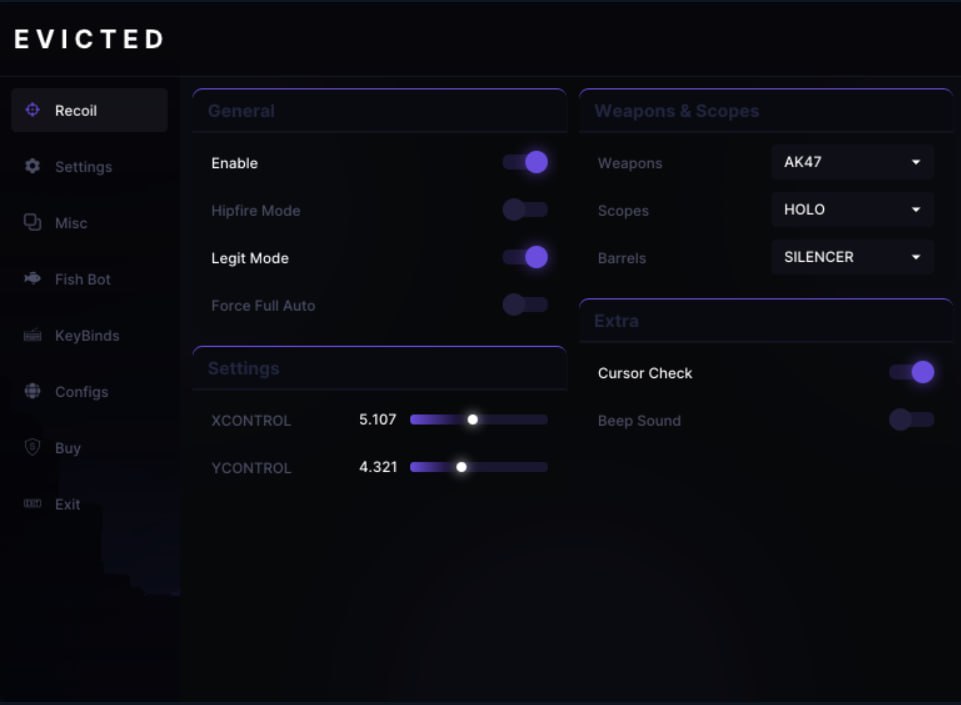
Task: Toggle off Force Full Auto
Action: pyautogui.click(x=524, y=305)
